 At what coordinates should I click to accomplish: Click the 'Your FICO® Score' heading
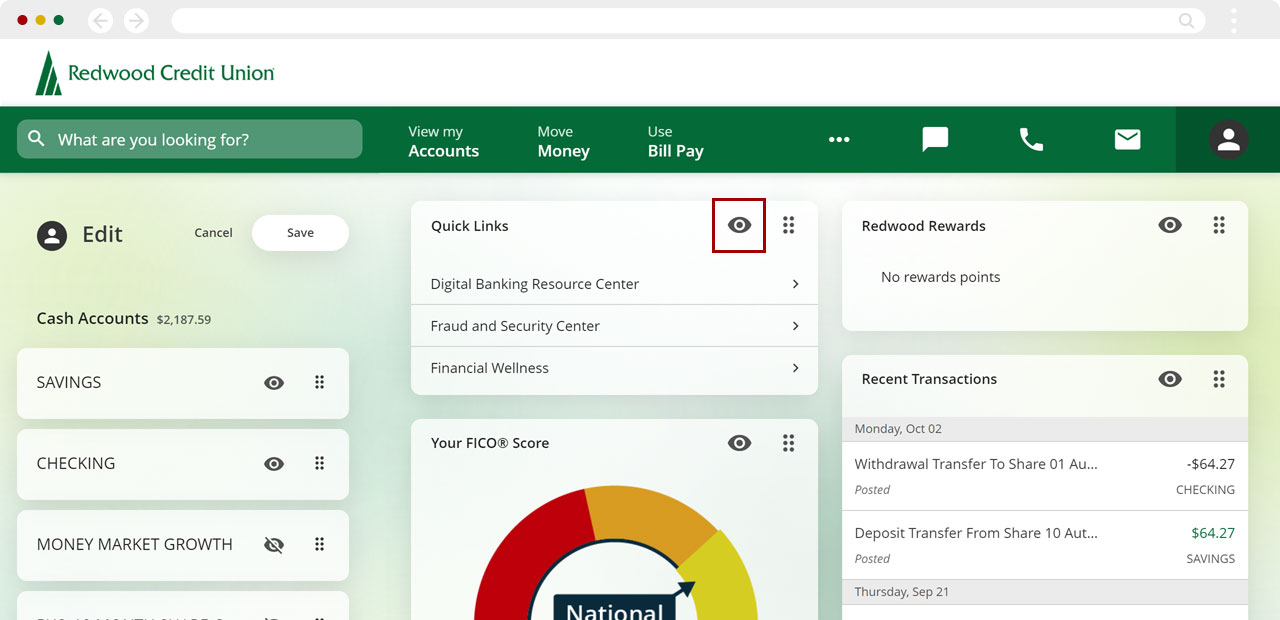coord(490,443)
